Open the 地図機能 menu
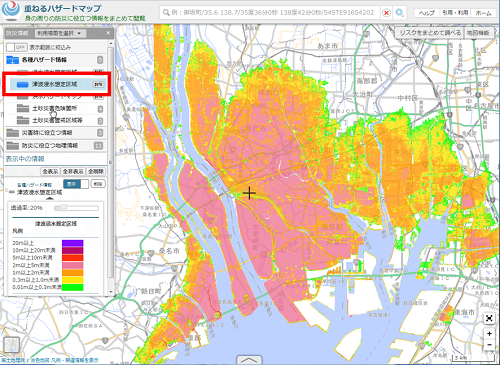 478,33
